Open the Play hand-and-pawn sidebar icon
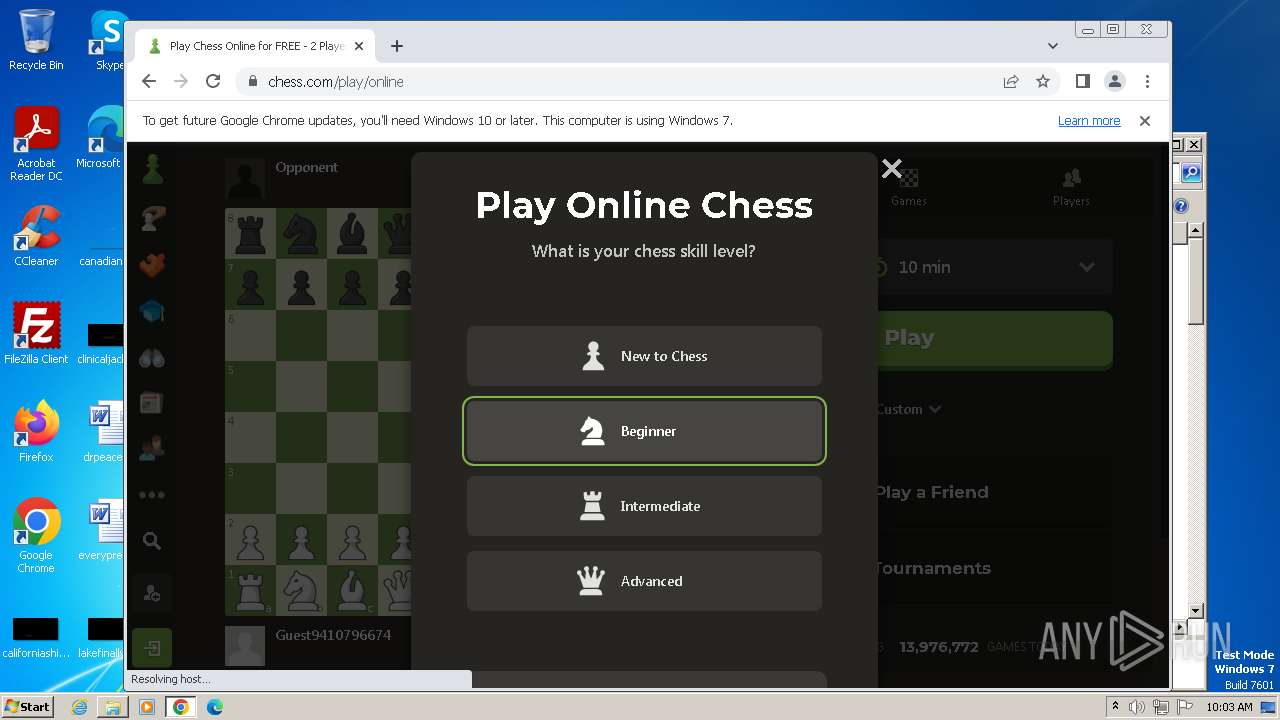Image resolution: width=1280 pixels, height=720 pixels. point(152,218)
